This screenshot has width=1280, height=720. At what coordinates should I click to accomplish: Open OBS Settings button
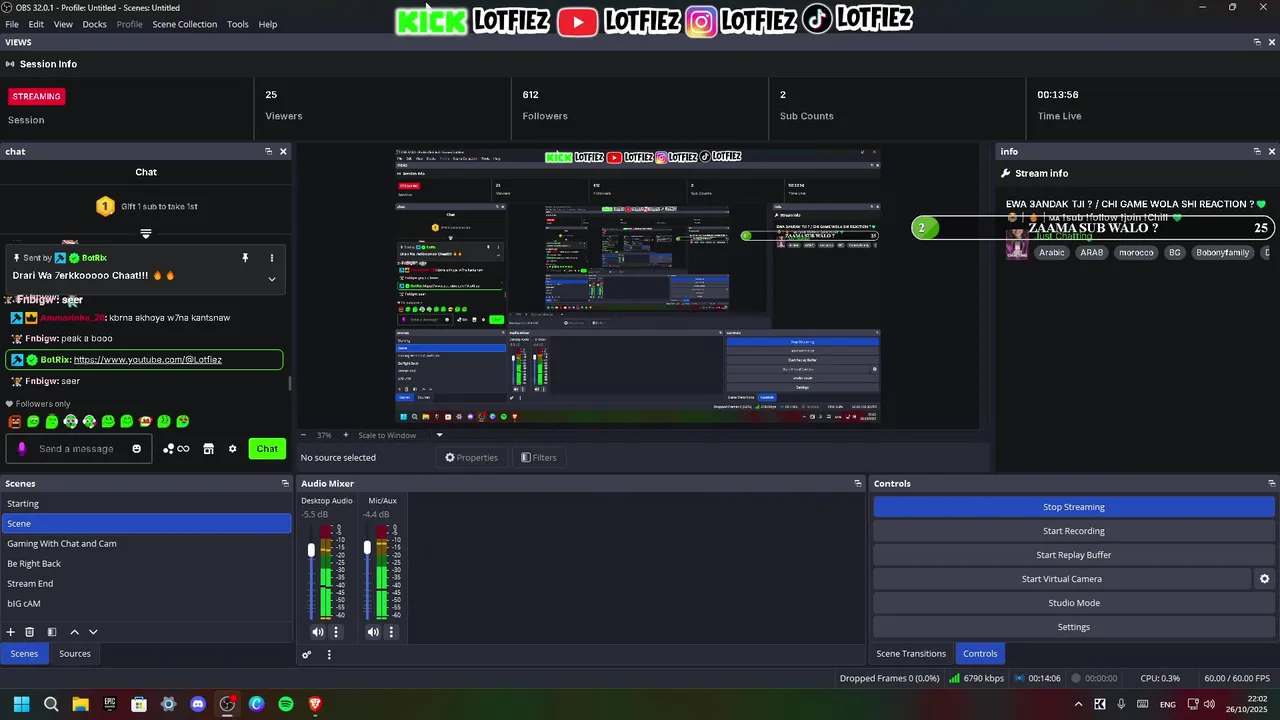pos(1074,627)
